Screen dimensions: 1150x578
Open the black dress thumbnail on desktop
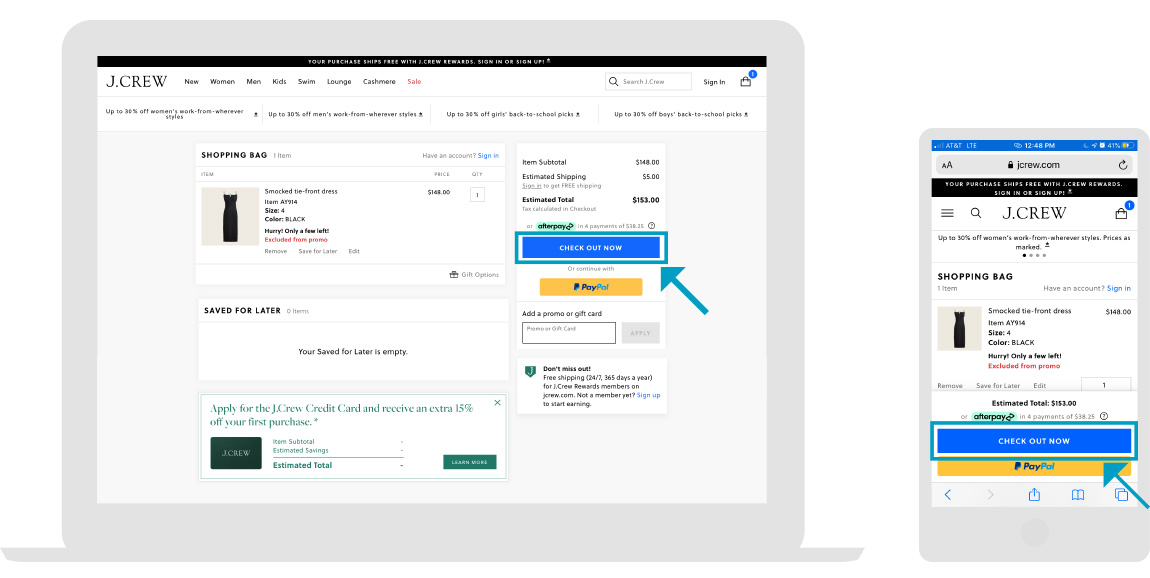230,216
